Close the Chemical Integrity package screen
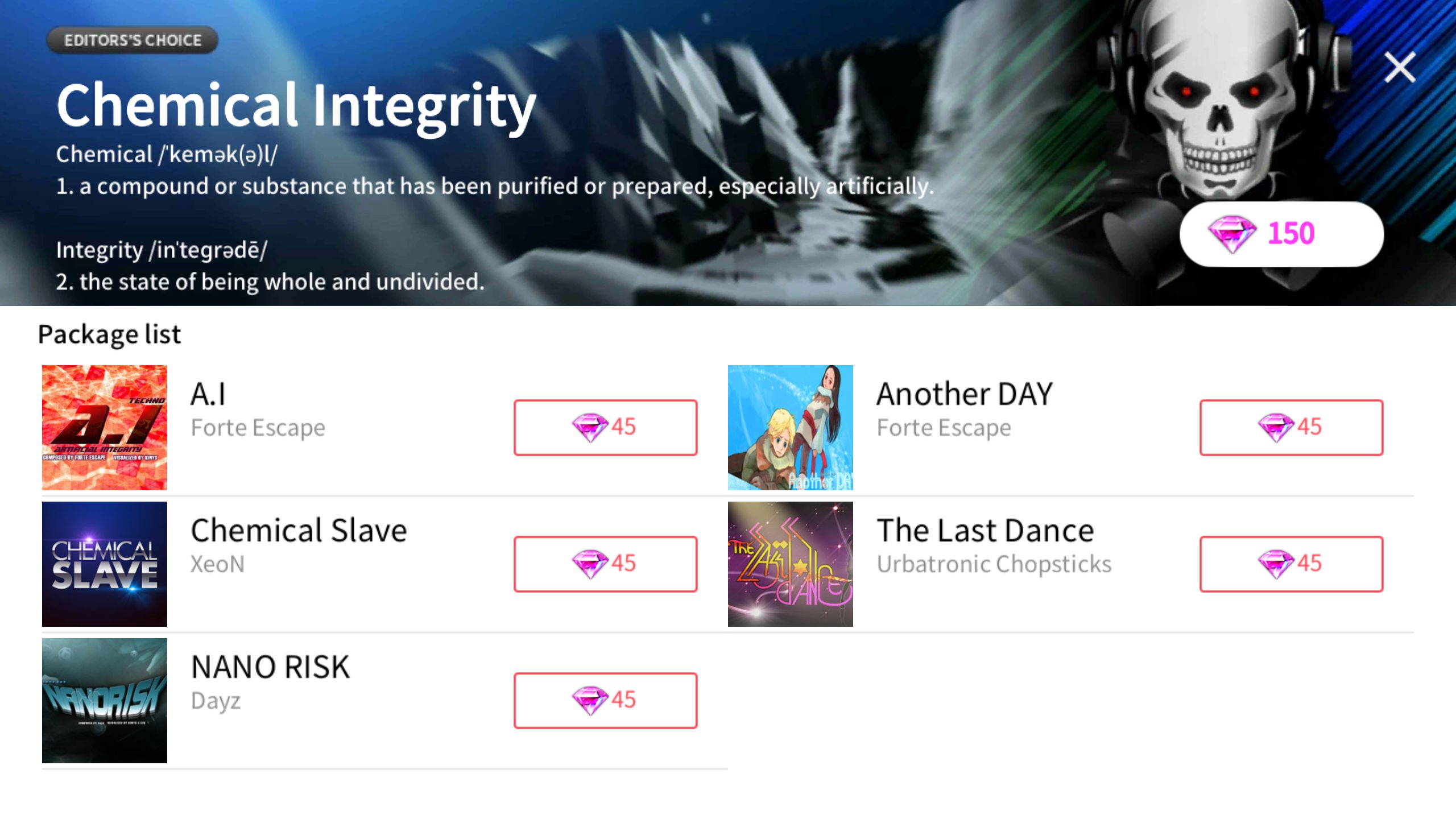This screenshot has height=819, width=1456. tap(1399, 67)
